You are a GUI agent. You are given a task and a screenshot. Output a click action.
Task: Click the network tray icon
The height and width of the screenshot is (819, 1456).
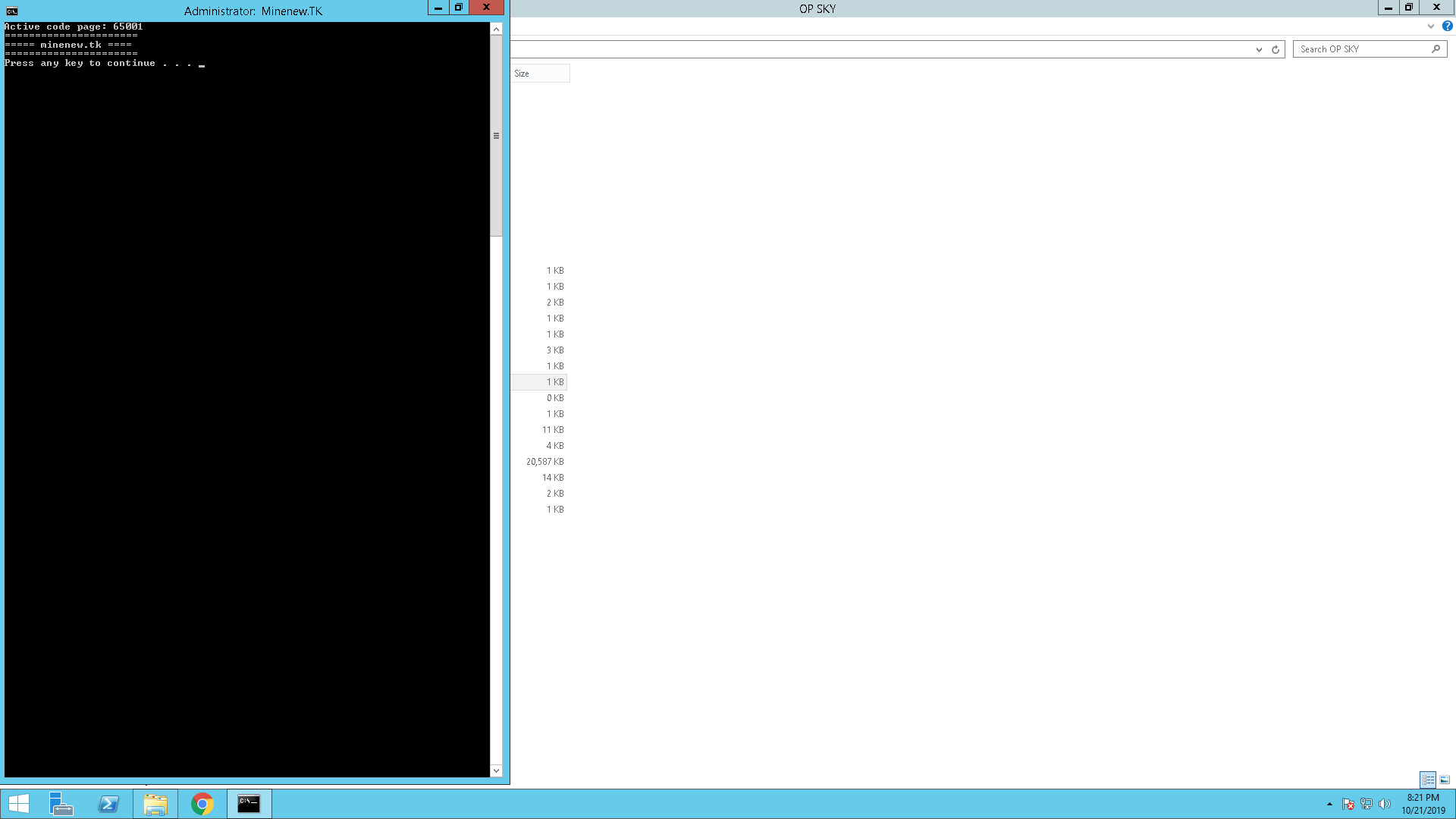point(1366,804)
